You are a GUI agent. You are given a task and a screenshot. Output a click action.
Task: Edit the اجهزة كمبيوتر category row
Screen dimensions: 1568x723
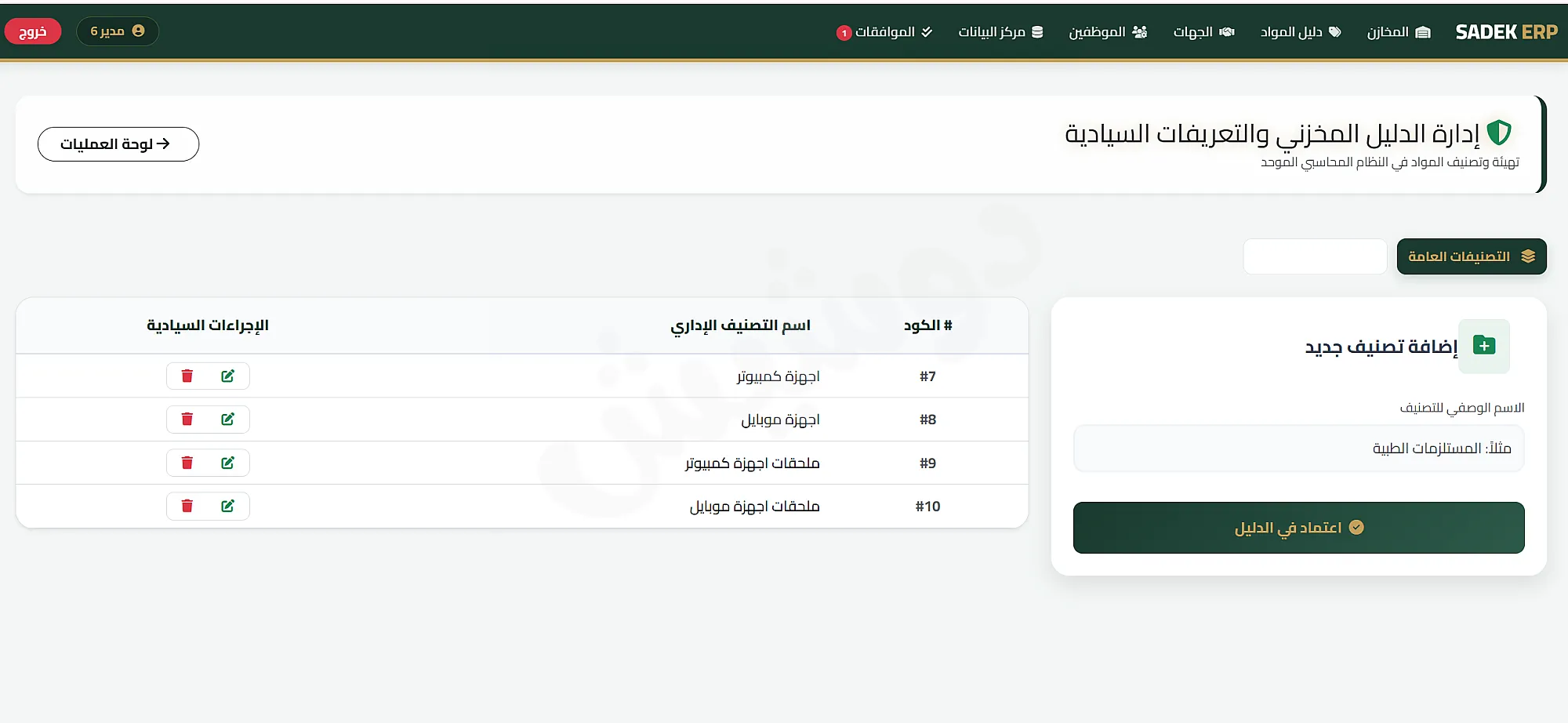(227, 376)
